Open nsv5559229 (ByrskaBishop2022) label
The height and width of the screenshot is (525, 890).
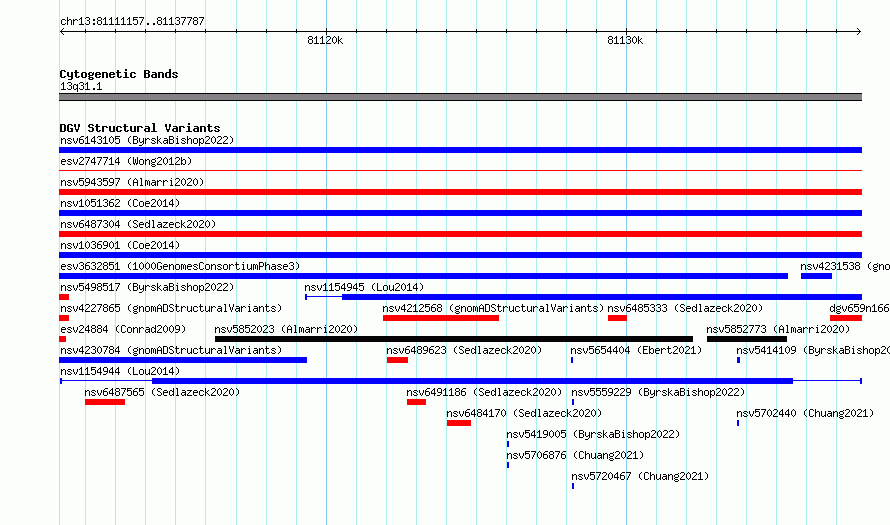click(x=658, y=392)
